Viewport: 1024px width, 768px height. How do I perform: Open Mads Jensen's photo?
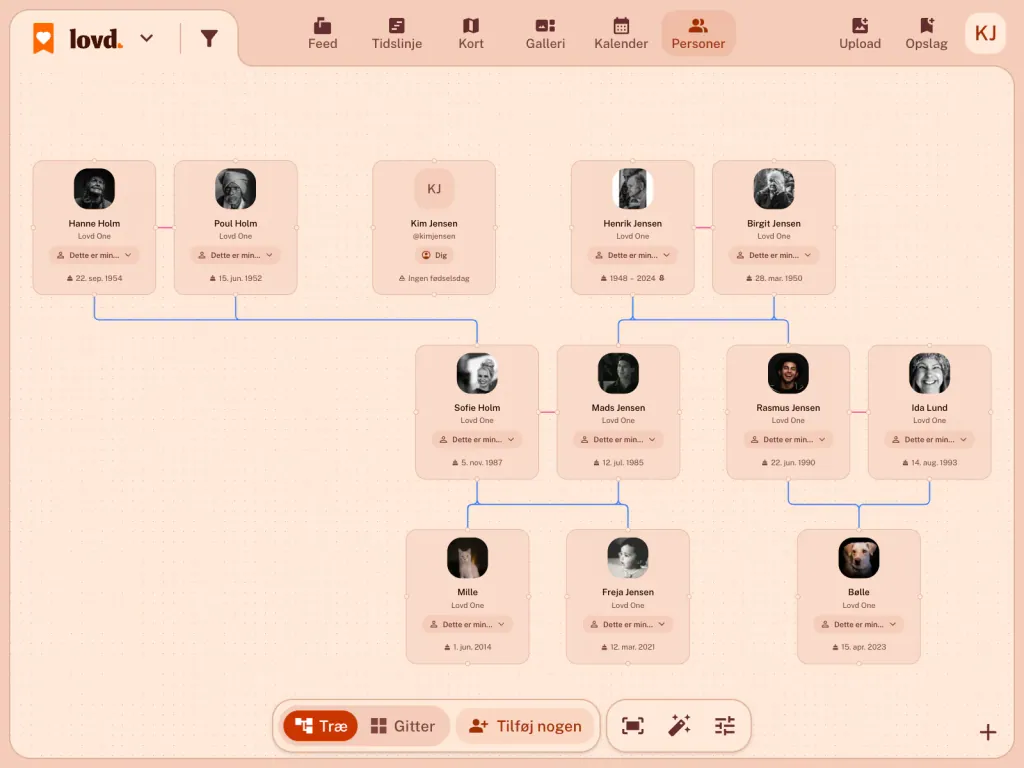tap(618, 374)
